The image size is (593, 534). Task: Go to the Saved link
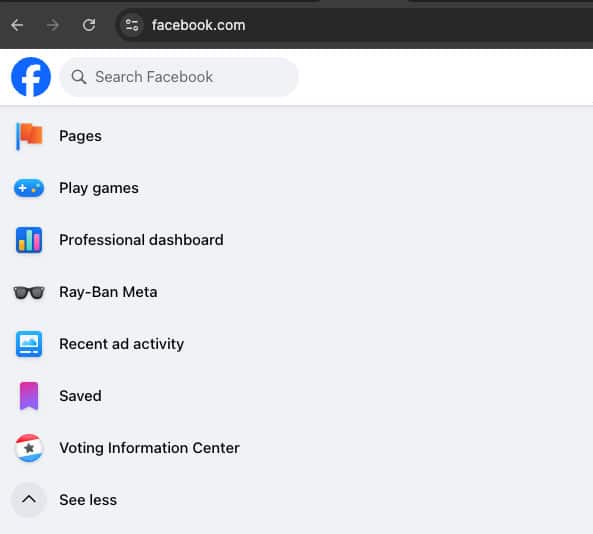pos(80,396)
